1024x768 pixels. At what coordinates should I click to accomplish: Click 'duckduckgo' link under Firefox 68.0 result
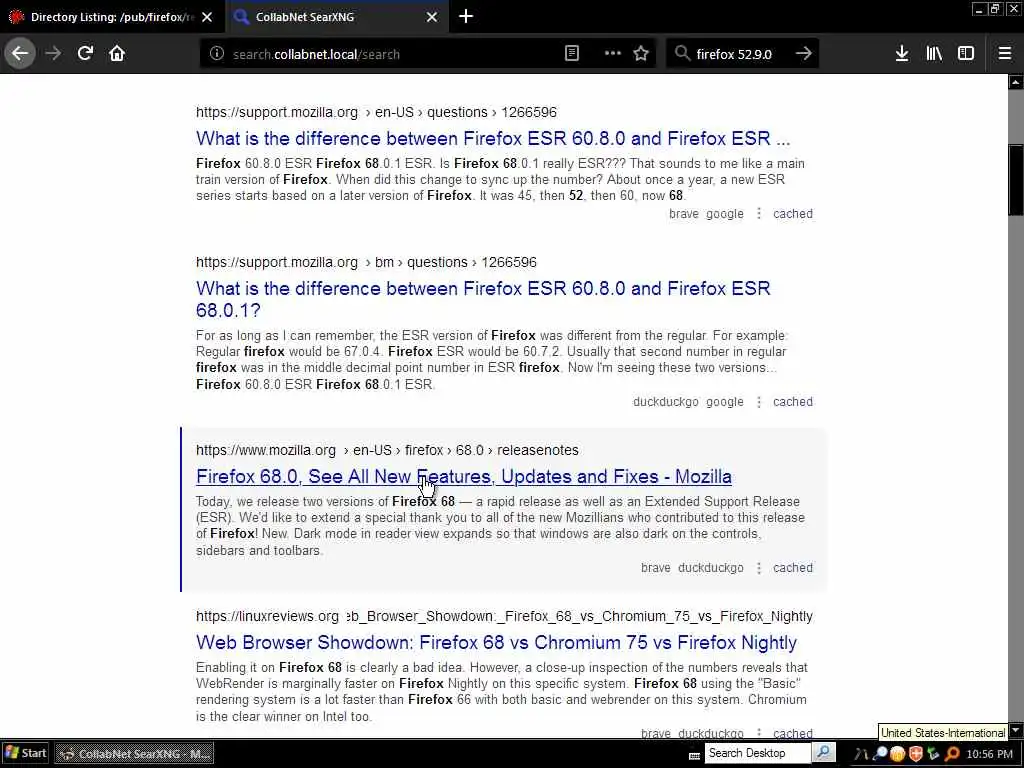(711, 568)
